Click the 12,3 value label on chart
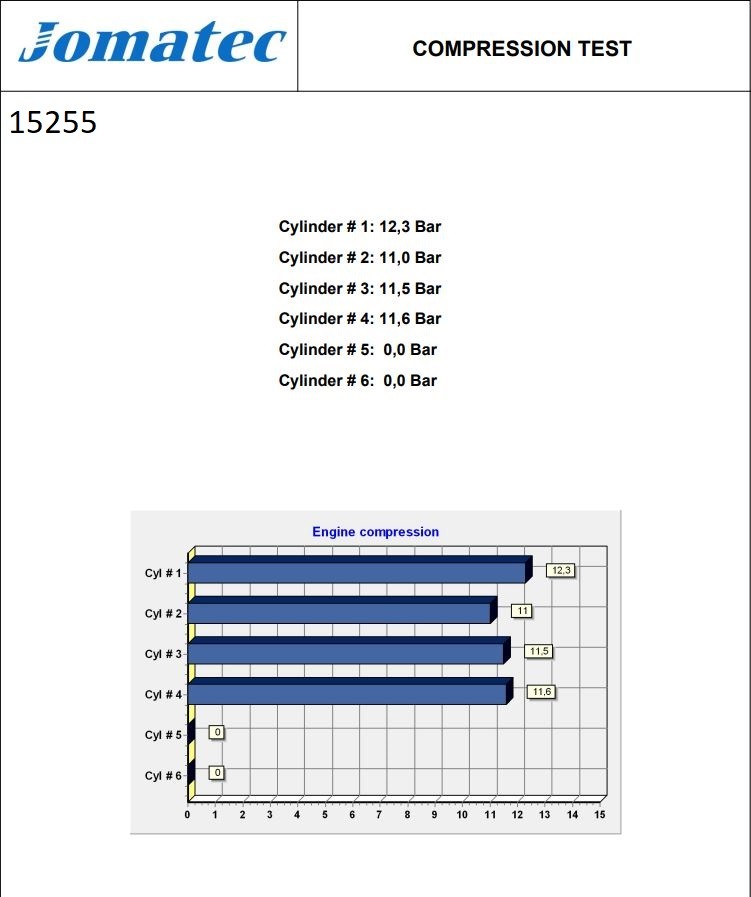Screen dimensions: 751x897 [x=560, y=570]
